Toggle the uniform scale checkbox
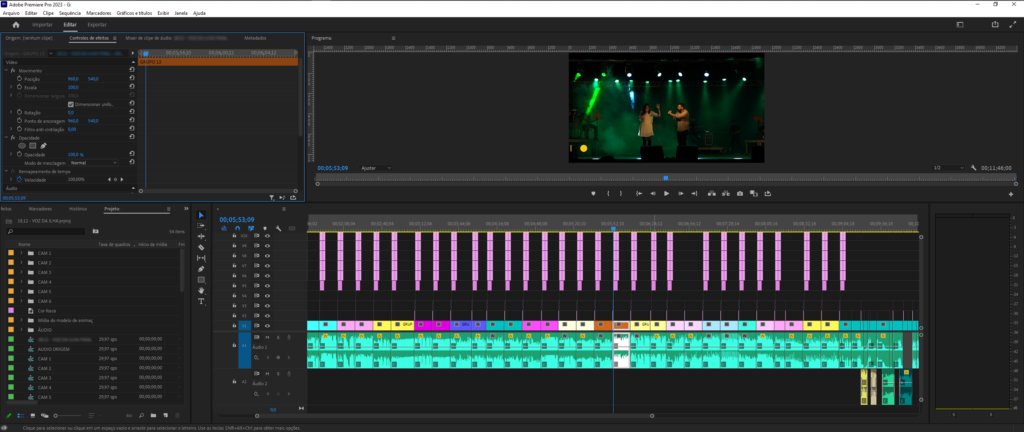Screen dimensions: 1024x432 coord(71,104)
